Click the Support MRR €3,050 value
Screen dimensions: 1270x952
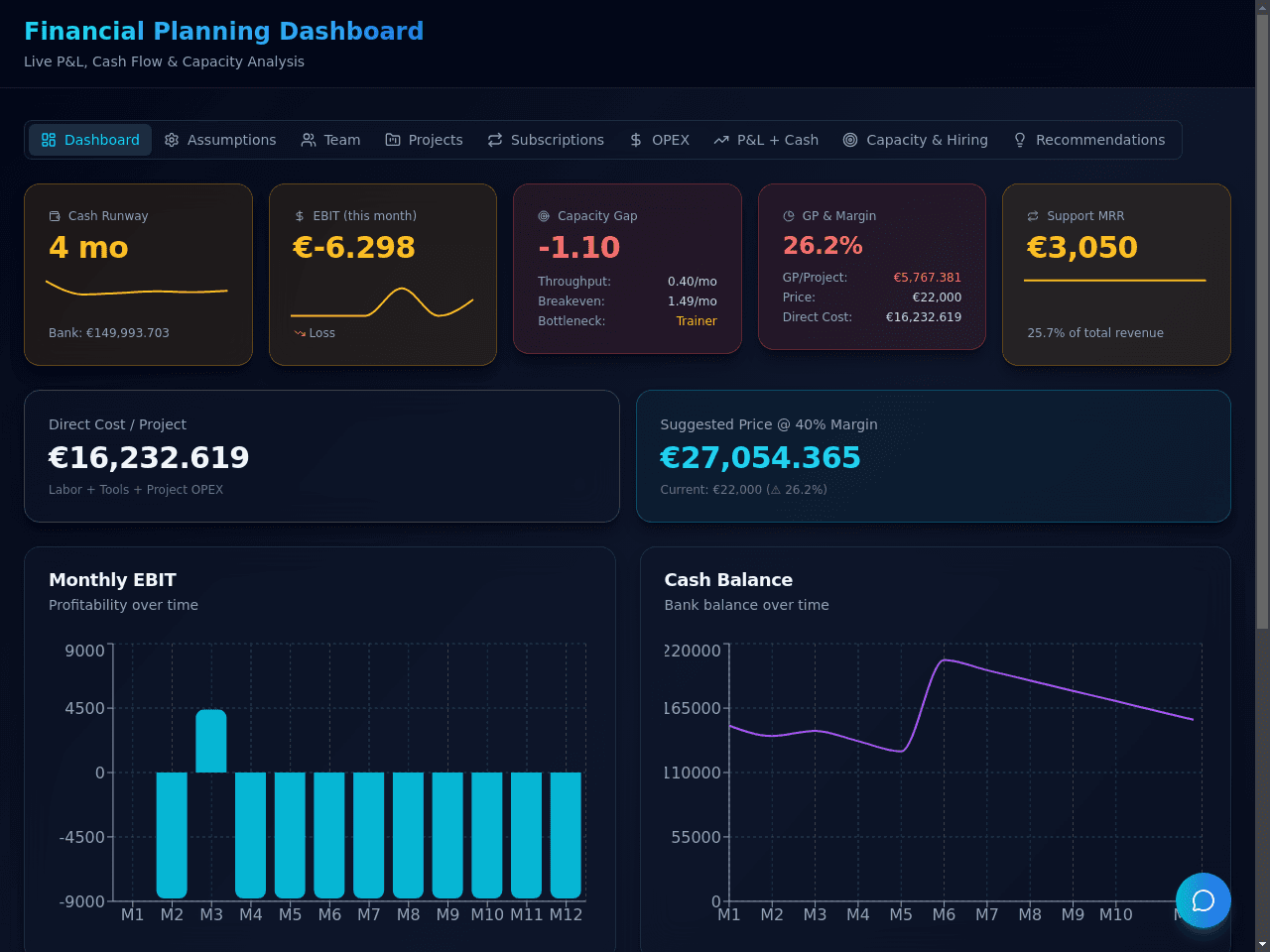1082,247
